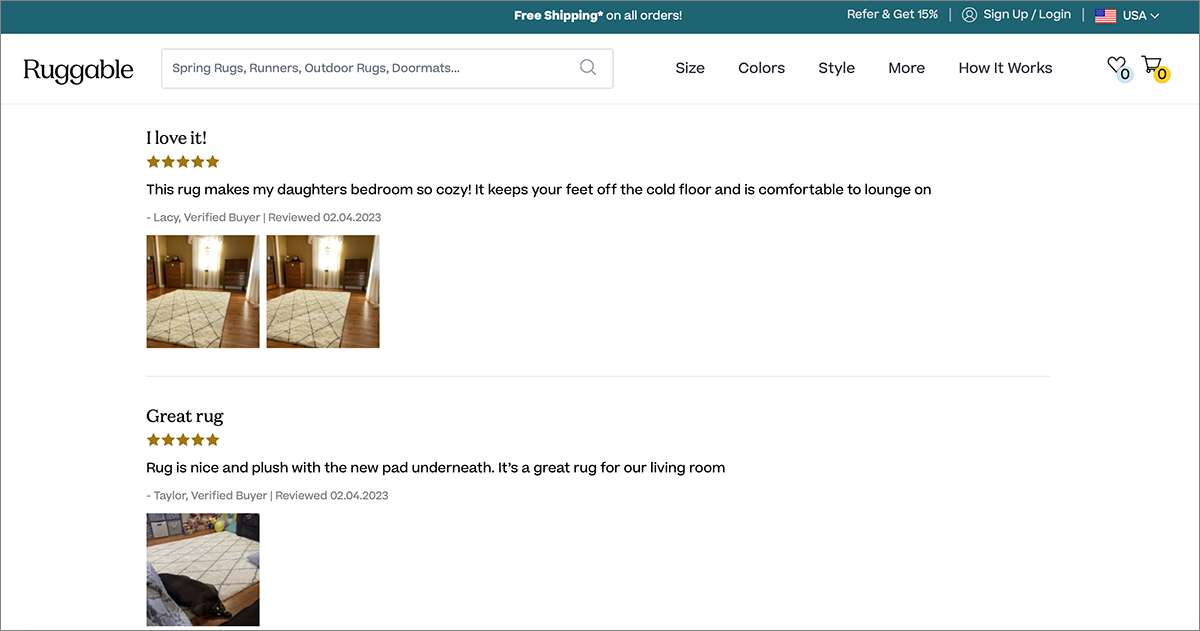The height and width of the screenshot is (631, 1200).
Task: Click the fifth star on Lacy's review rating
Action: [212, 161]
